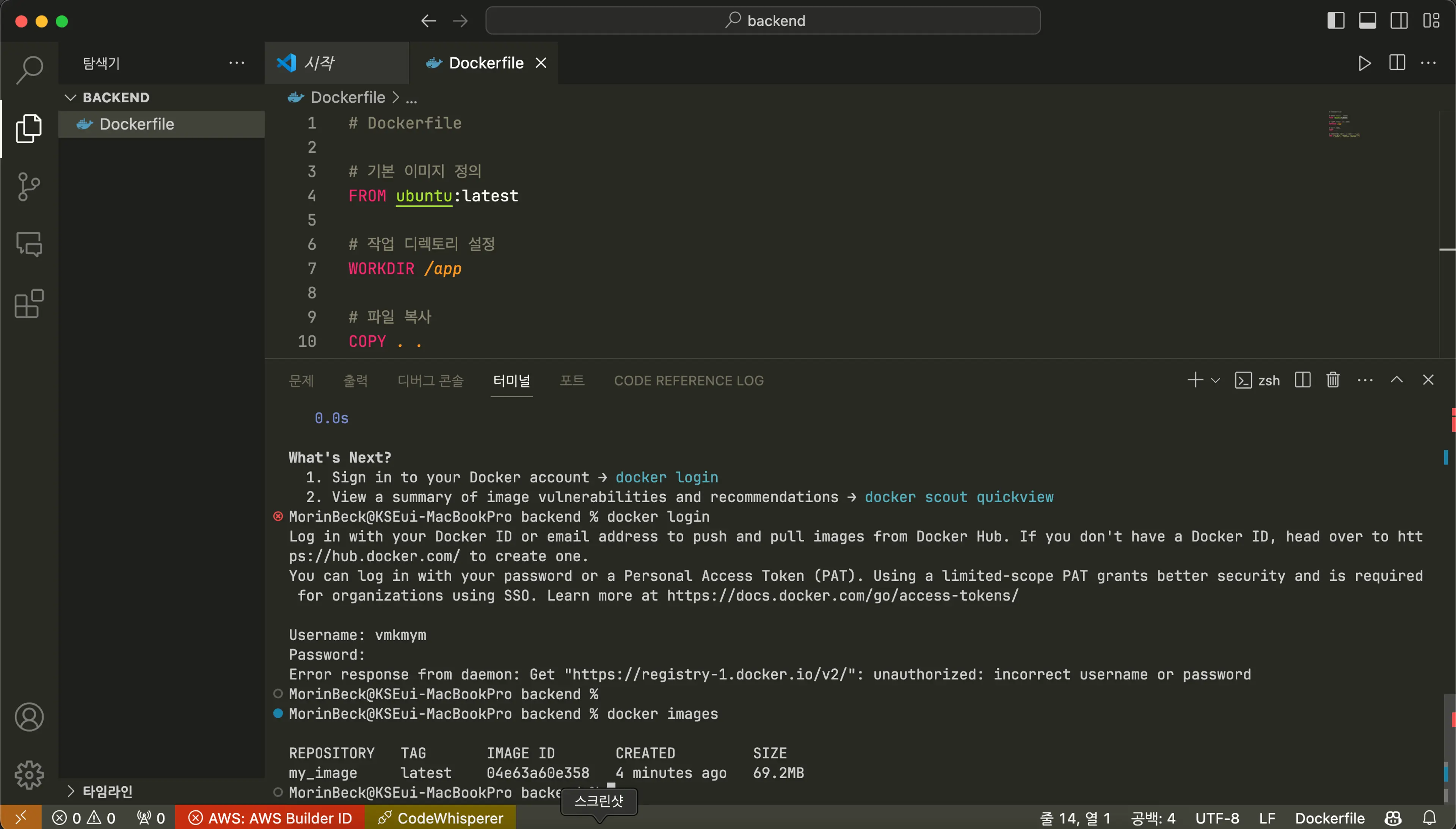1456x829 pixels.
Task: Change language mode Dockerfile in status bar
Action: (x=1330, y=818)
